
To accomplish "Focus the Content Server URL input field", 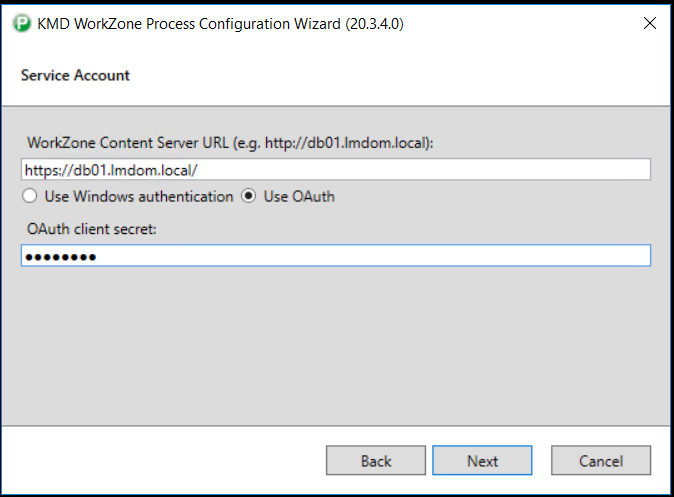I will coord(336,170).
